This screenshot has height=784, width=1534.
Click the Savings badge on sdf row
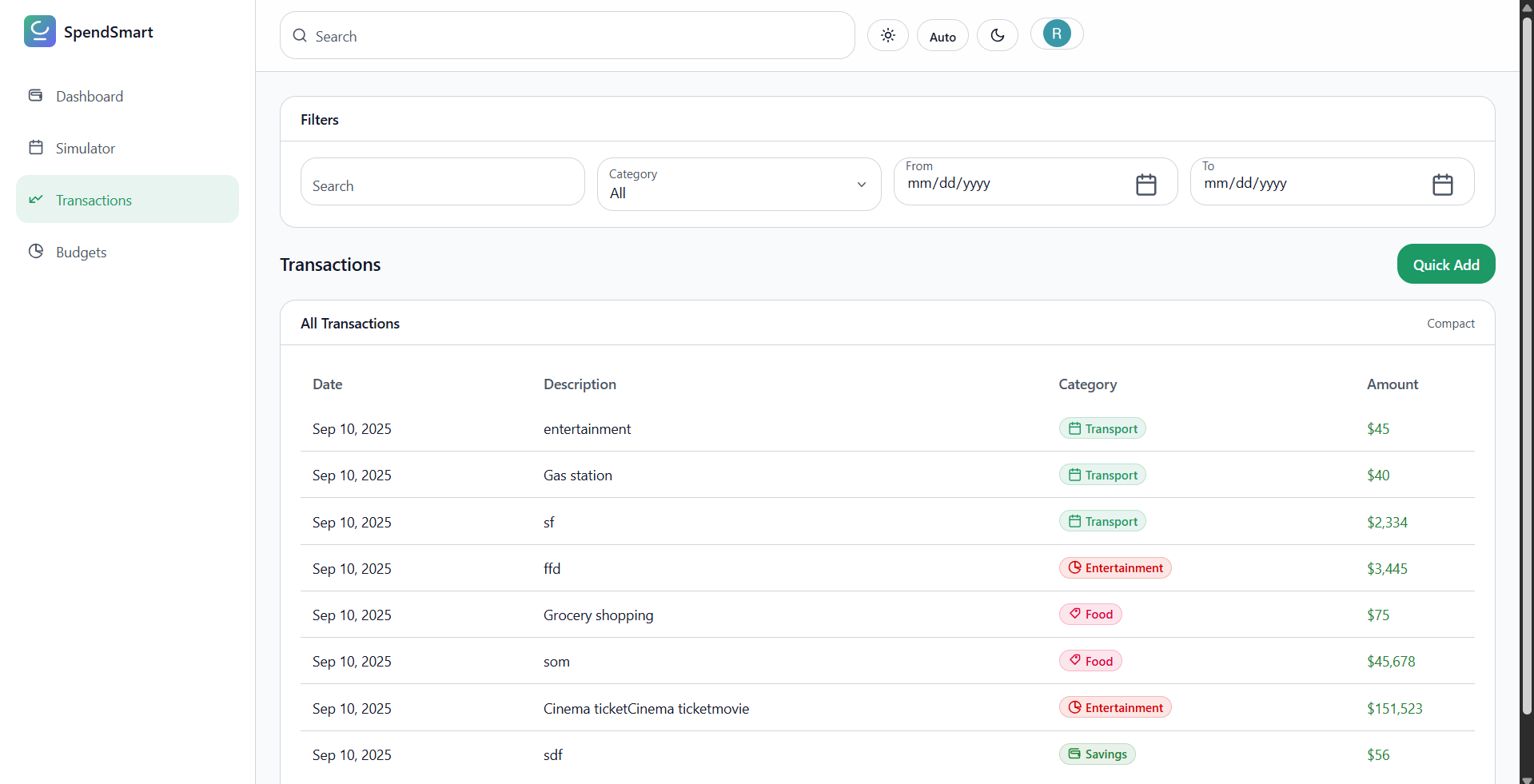click(1097, 754)
